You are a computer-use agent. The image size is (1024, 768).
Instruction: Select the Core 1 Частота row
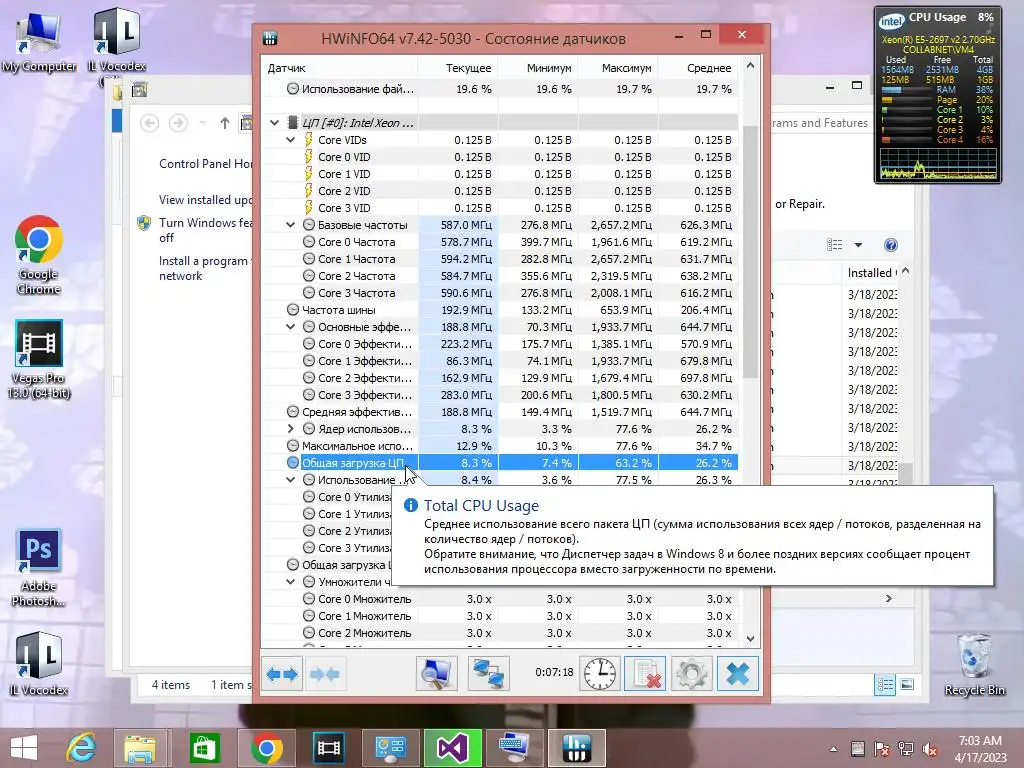pyautogui.click(x=500, y=259)
